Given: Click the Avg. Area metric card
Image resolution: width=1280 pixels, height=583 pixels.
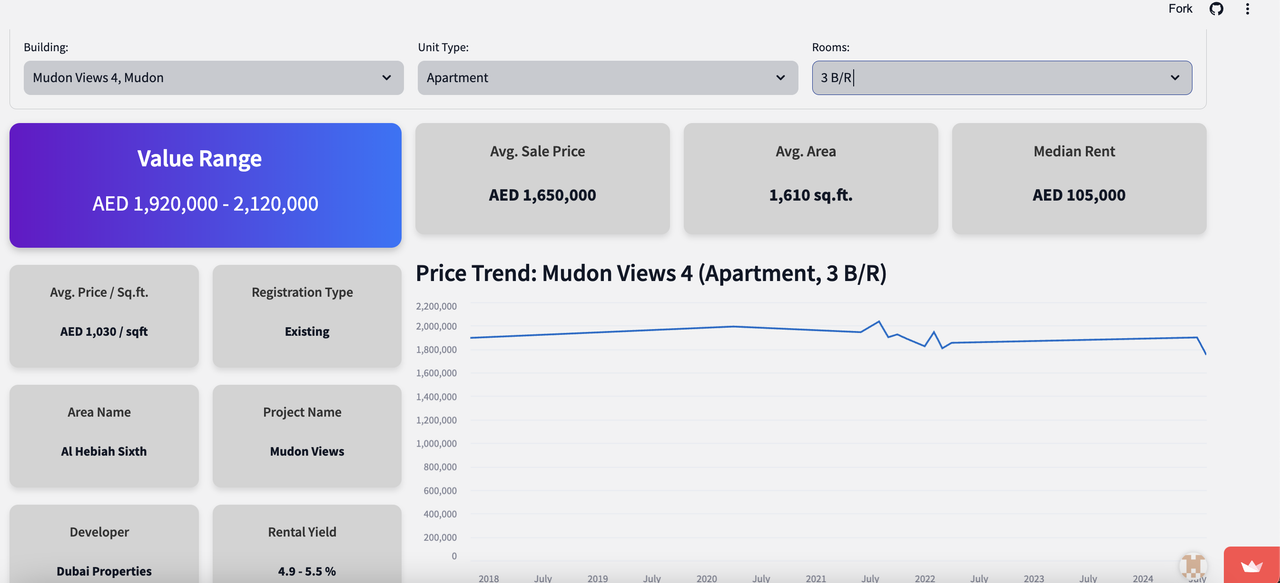Looking at the screenshot, I should pyautogui.click(x=810, y=179).
